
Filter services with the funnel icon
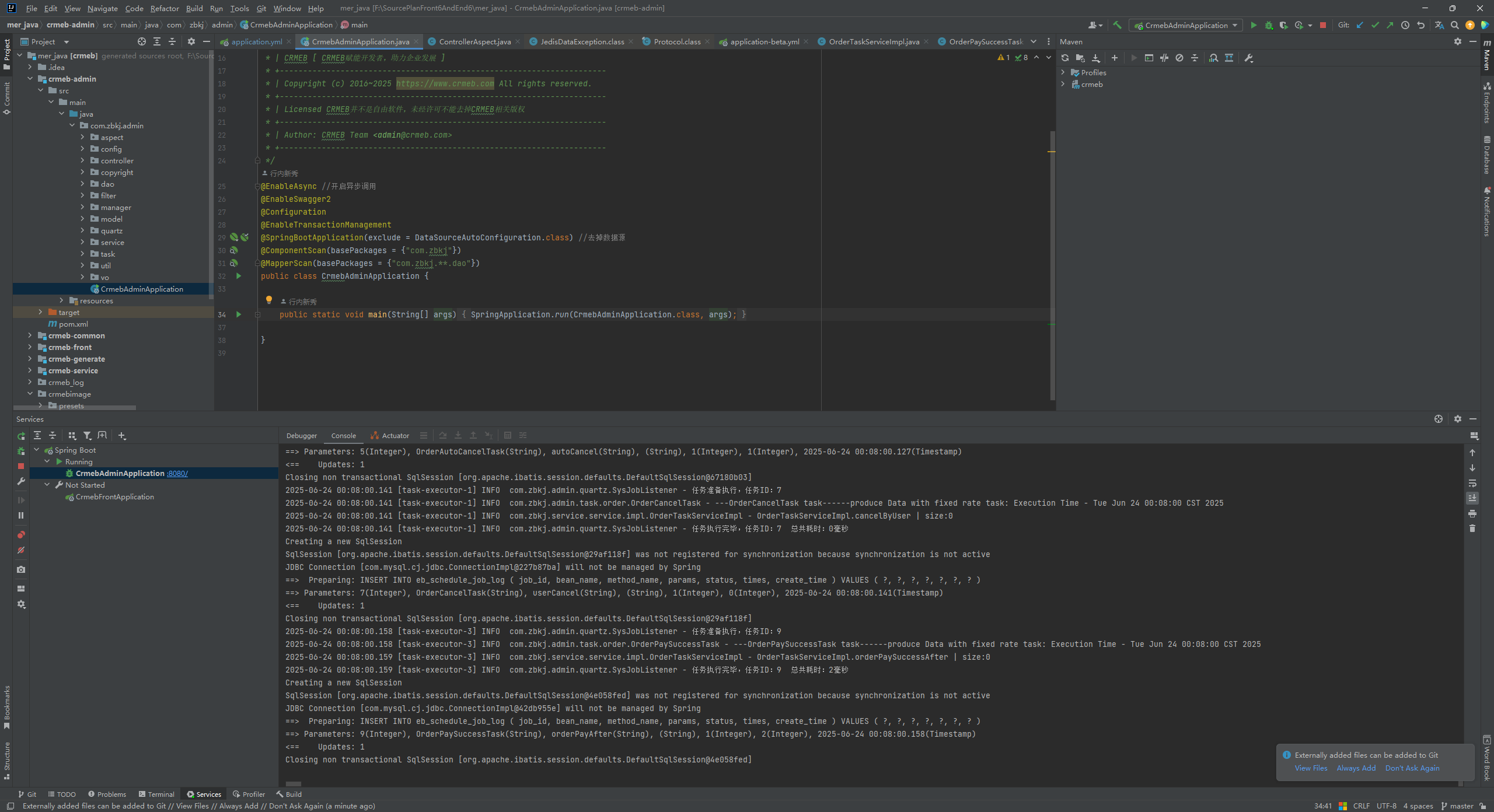(x=87, y=435)
